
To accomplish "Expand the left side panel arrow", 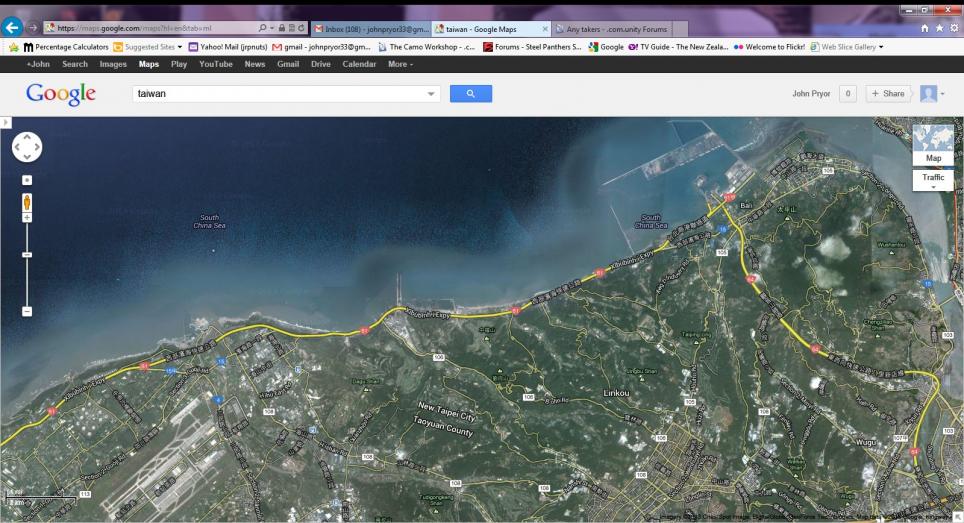I will coord(5,122).
